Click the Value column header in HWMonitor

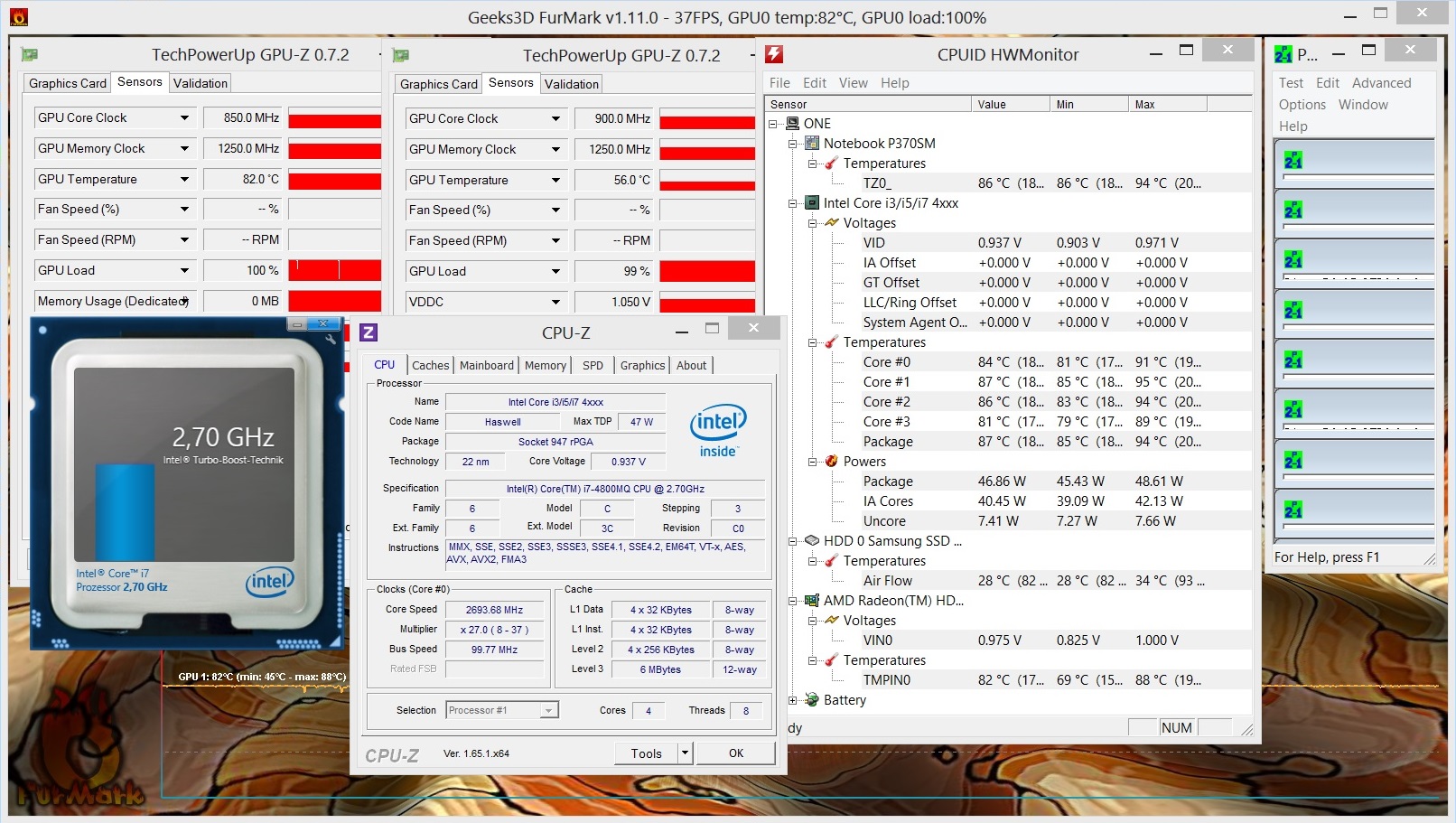(x=1011, y=105)
